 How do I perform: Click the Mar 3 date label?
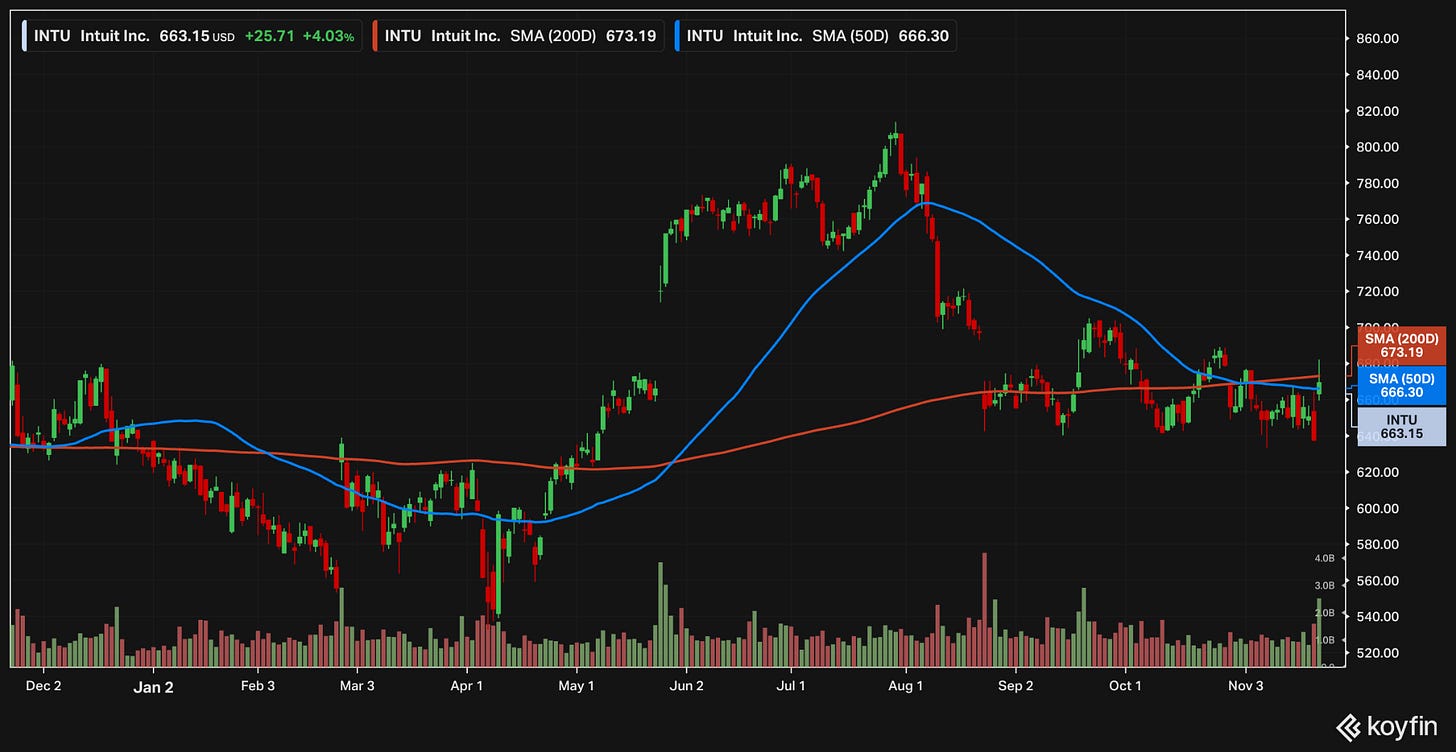pos(357,686)
